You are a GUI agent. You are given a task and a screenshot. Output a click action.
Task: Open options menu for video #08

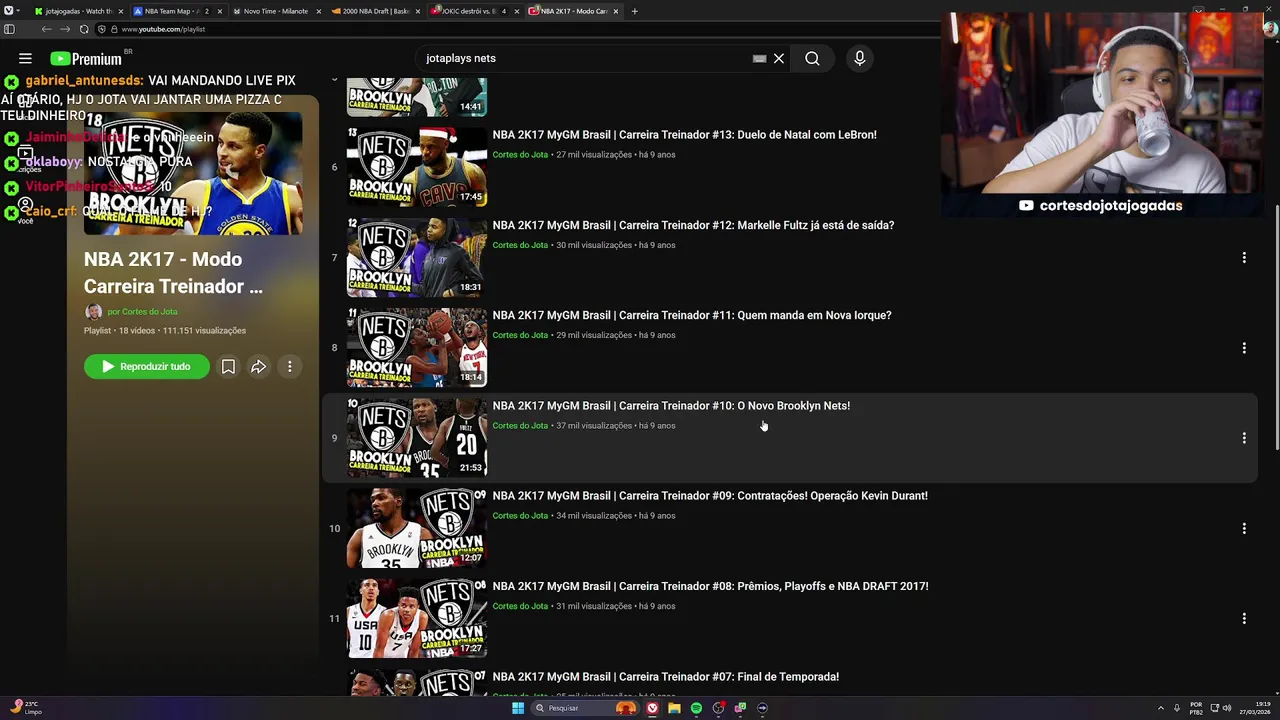tap(1244, 619)
